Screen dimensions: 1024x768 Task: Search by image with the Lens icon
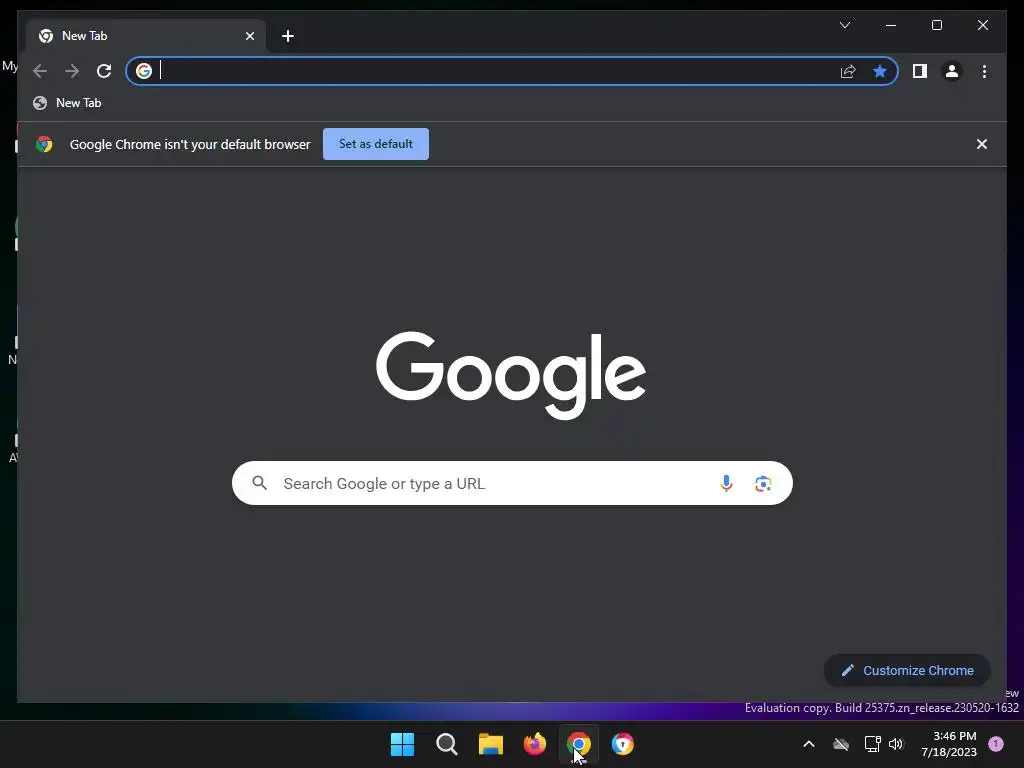click(x=763, y=483)
